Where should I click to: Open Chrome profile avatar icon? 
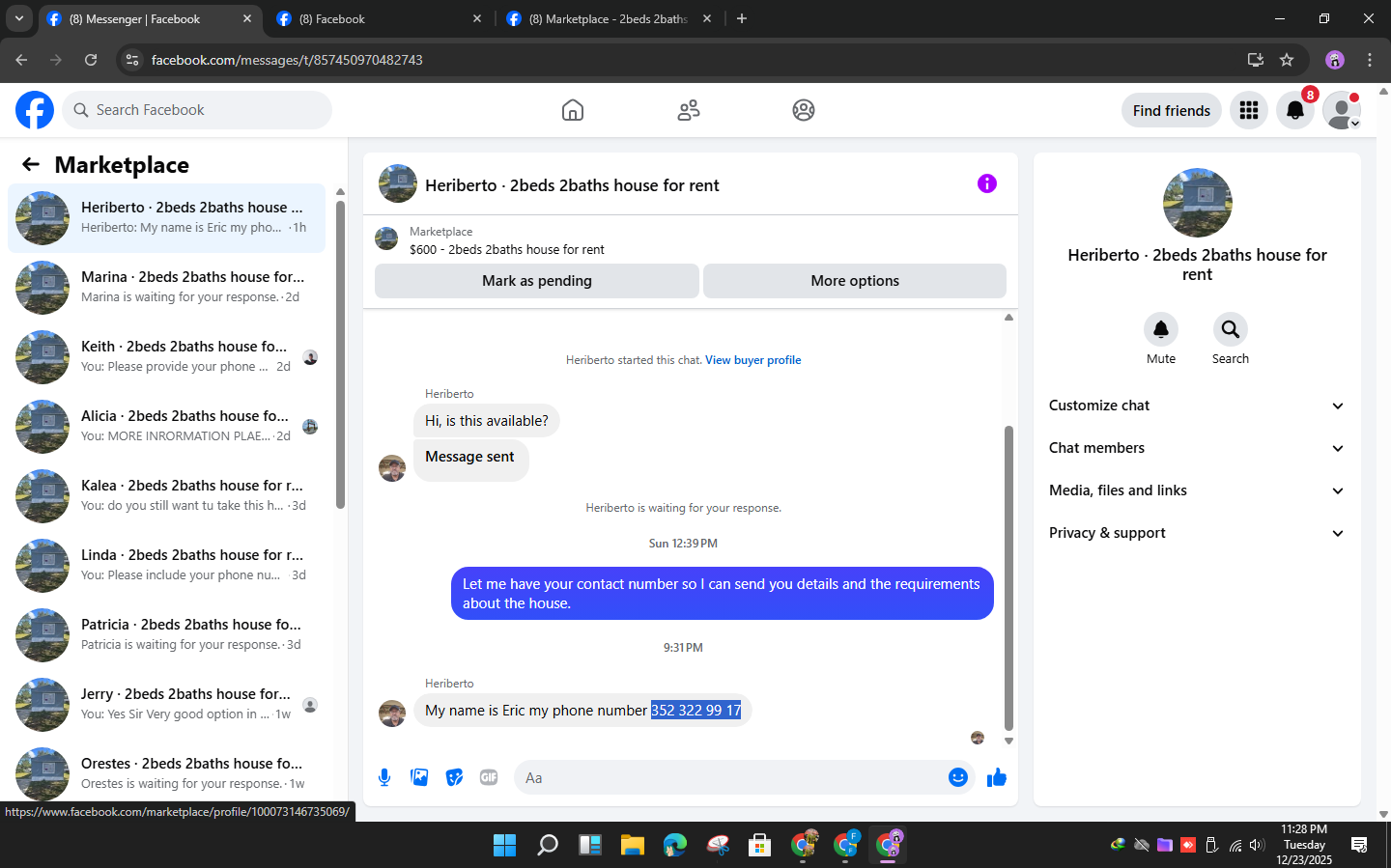coord(1335,60)
